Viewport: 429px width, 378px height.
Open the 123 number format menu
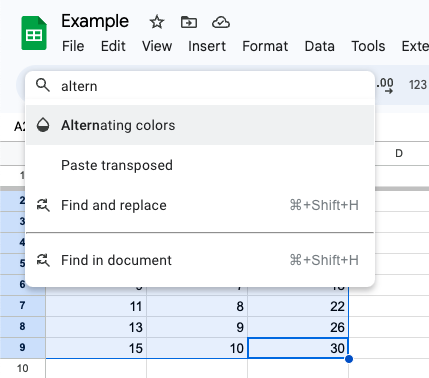point(418,85)
